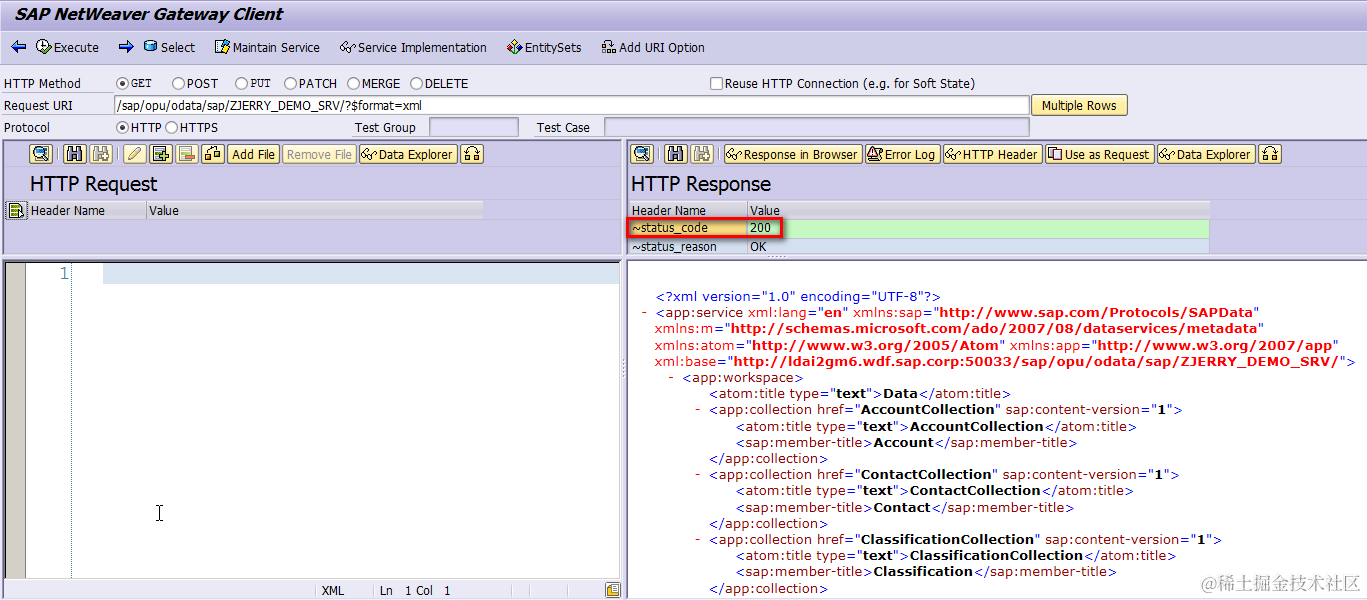The width and height of the screenshot is (1367, 600).
Task: Select the PATCH HTTP method
Action: 290,84
